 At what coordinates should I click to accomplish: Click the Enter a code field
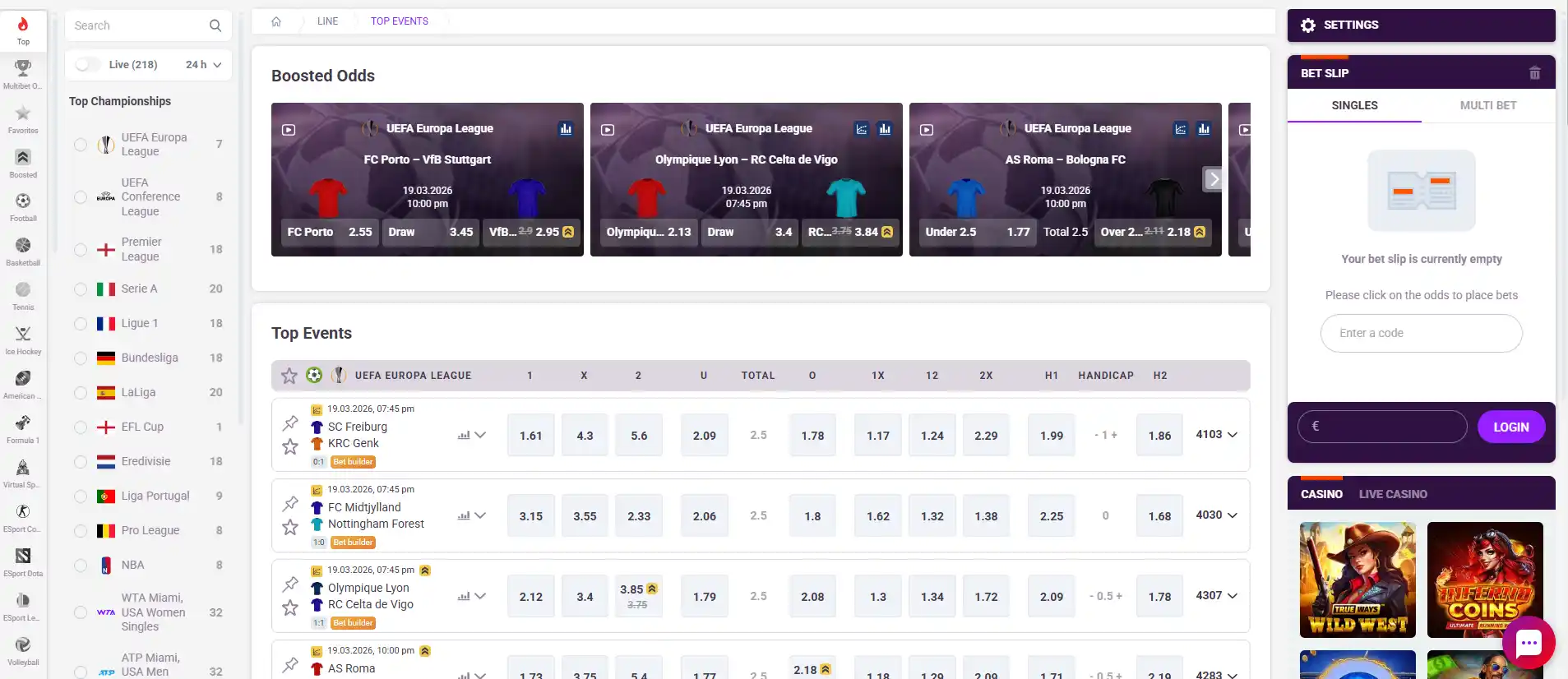[x=1421, y=333]
